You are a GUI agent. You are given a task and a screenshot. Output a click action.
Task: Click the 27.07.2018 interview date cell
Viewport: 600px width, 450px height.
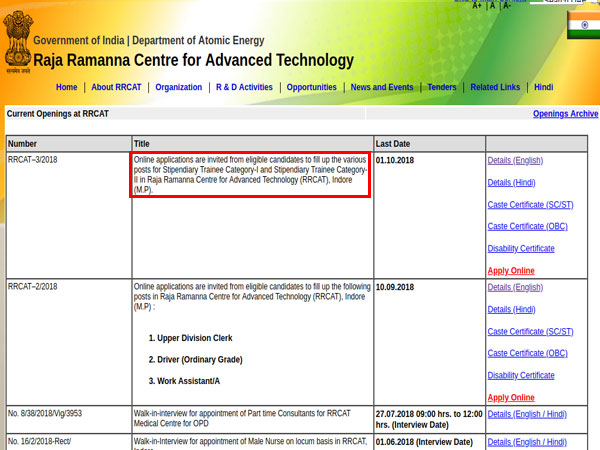point(429,419)
